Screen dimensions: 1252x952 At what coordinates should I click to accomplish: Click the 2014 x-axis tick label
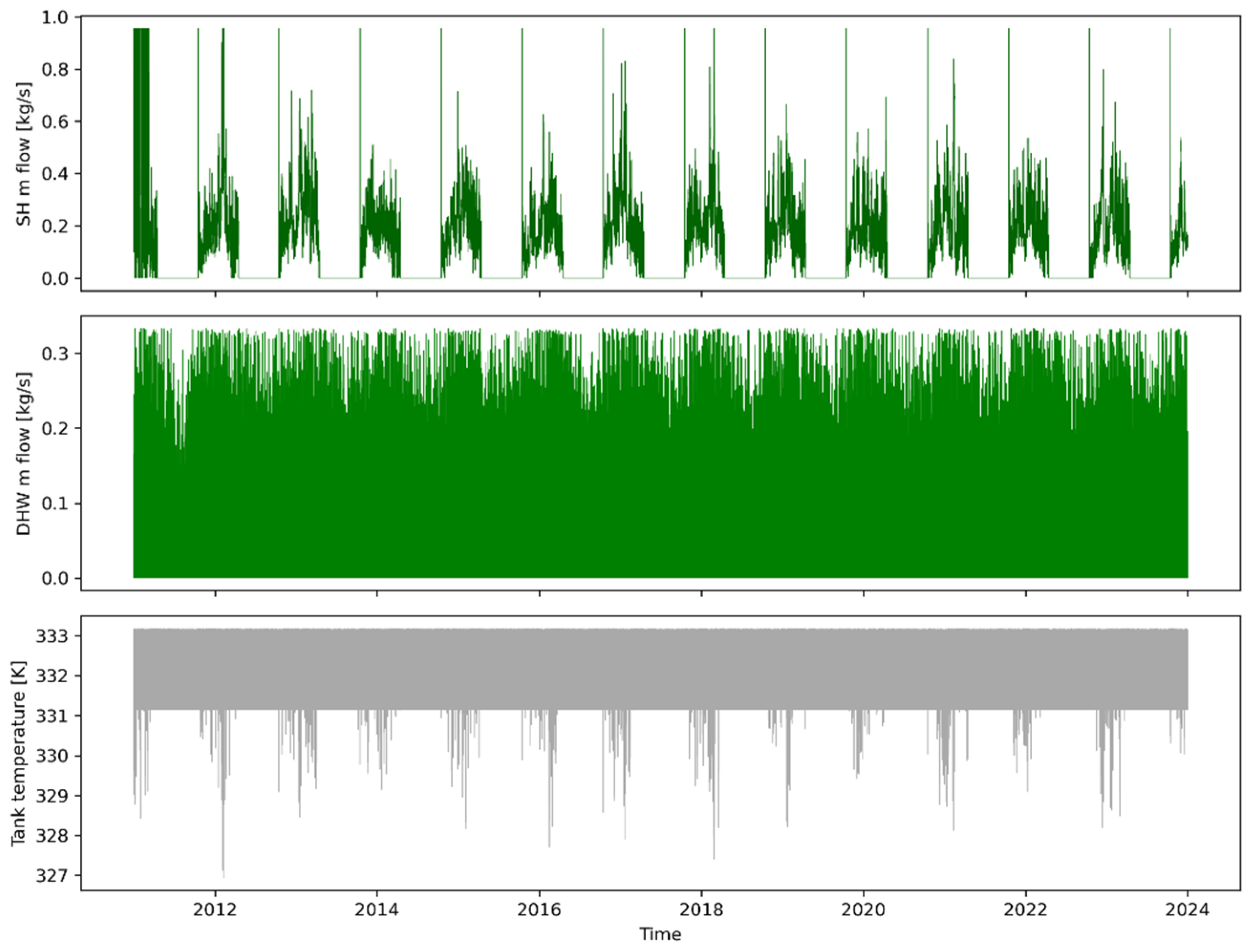click(x=377, y=910)
